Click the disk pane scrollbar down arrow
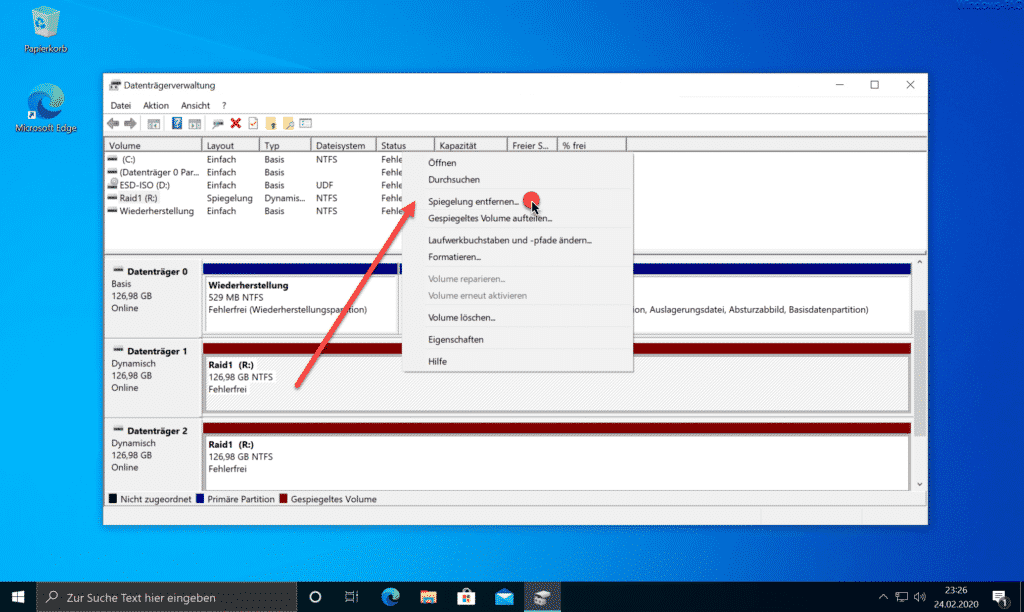The width and height of the screenshot is (1024, 612). coord(920,485)
